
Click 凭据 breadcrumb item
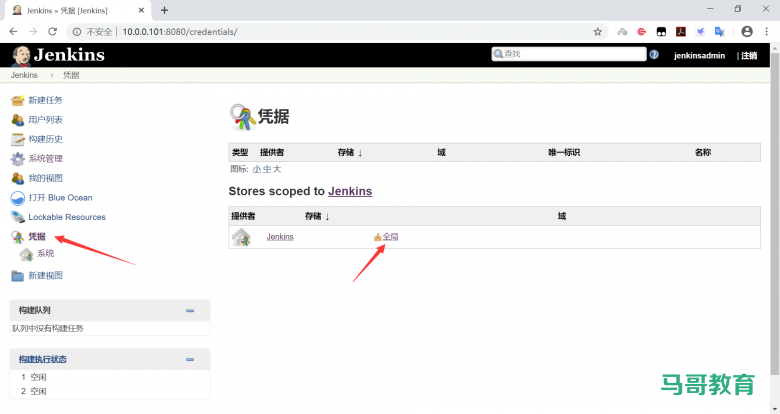pyautogui.click(x=71, y=75)
